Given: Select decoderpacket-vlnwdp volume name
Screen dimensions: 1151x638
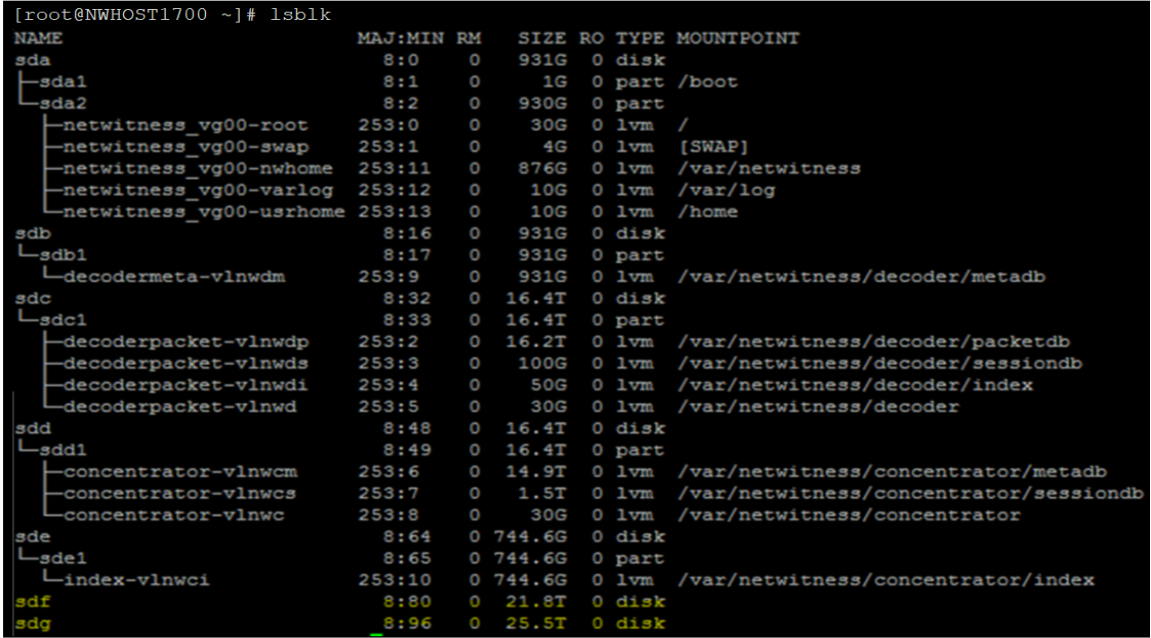Looking at the screenshot, I should (x=186, y=341).
